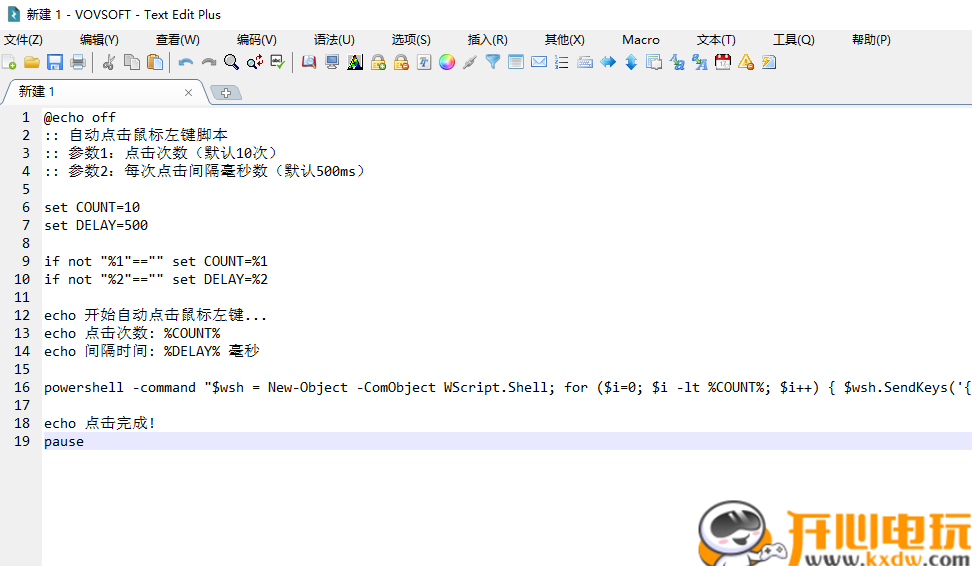The image size is (972, 566).
Task: Run spell check with the abc checkmark icon
Action: tap(277, 62)
